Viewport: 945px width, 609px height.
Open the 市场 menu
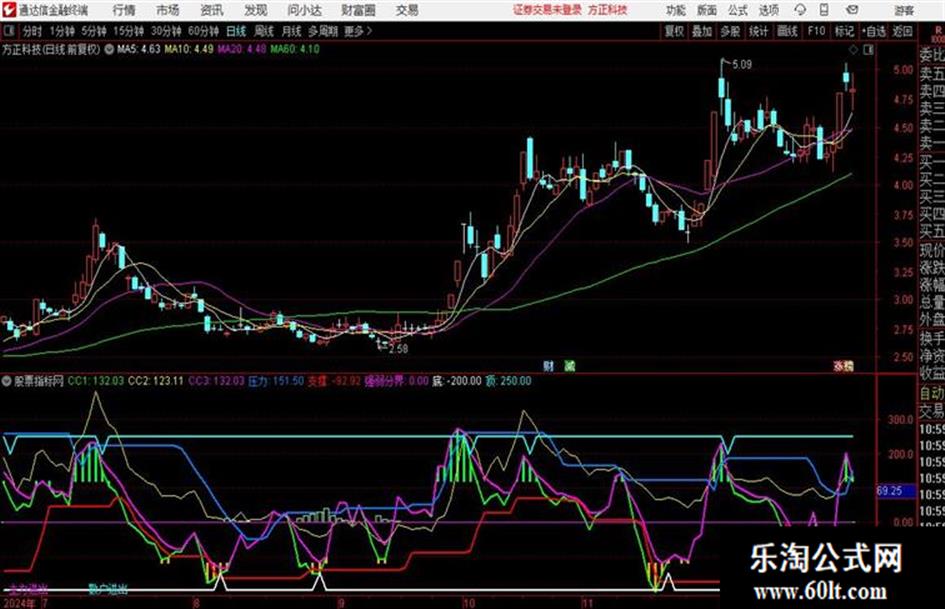tap(168, 10)
